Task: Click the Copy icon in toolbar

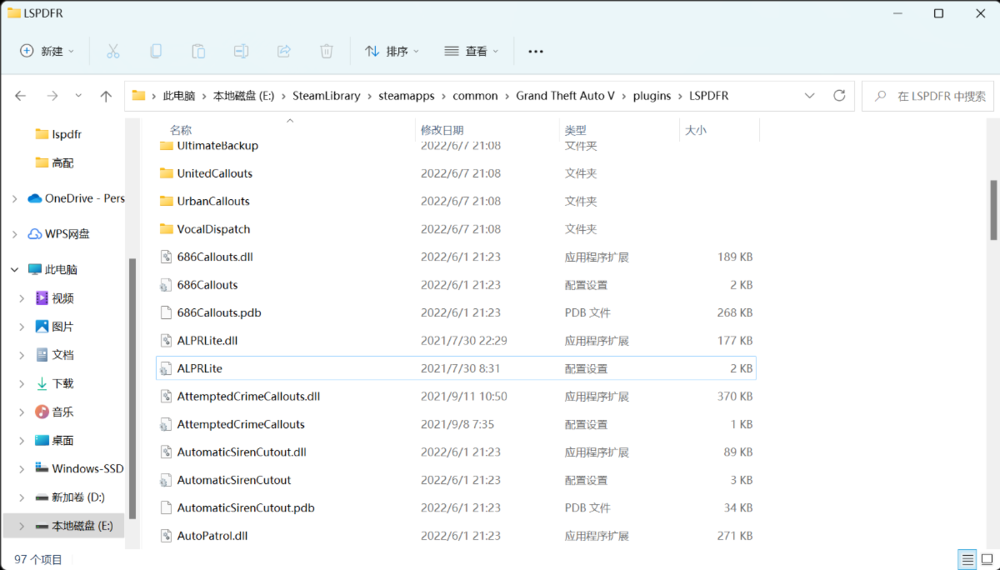Action: 156,51
